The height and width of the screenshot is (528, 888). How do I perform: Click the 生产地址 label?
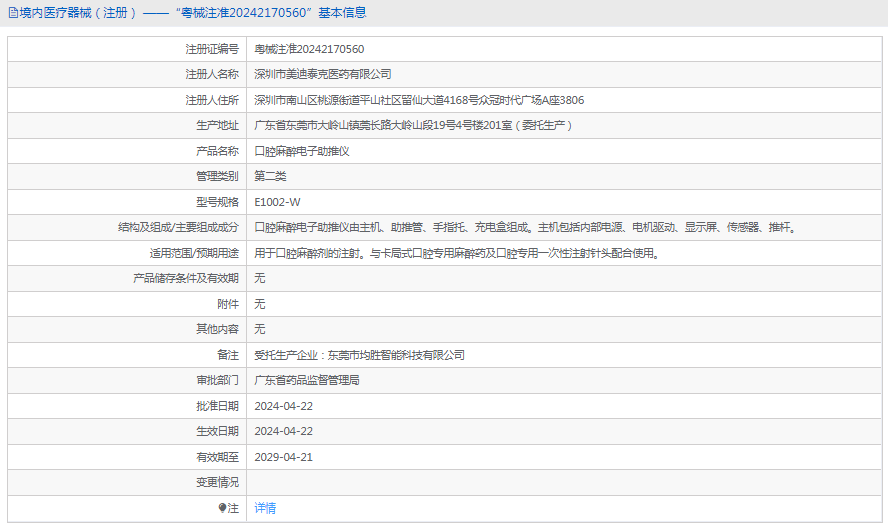pos(217,125)
